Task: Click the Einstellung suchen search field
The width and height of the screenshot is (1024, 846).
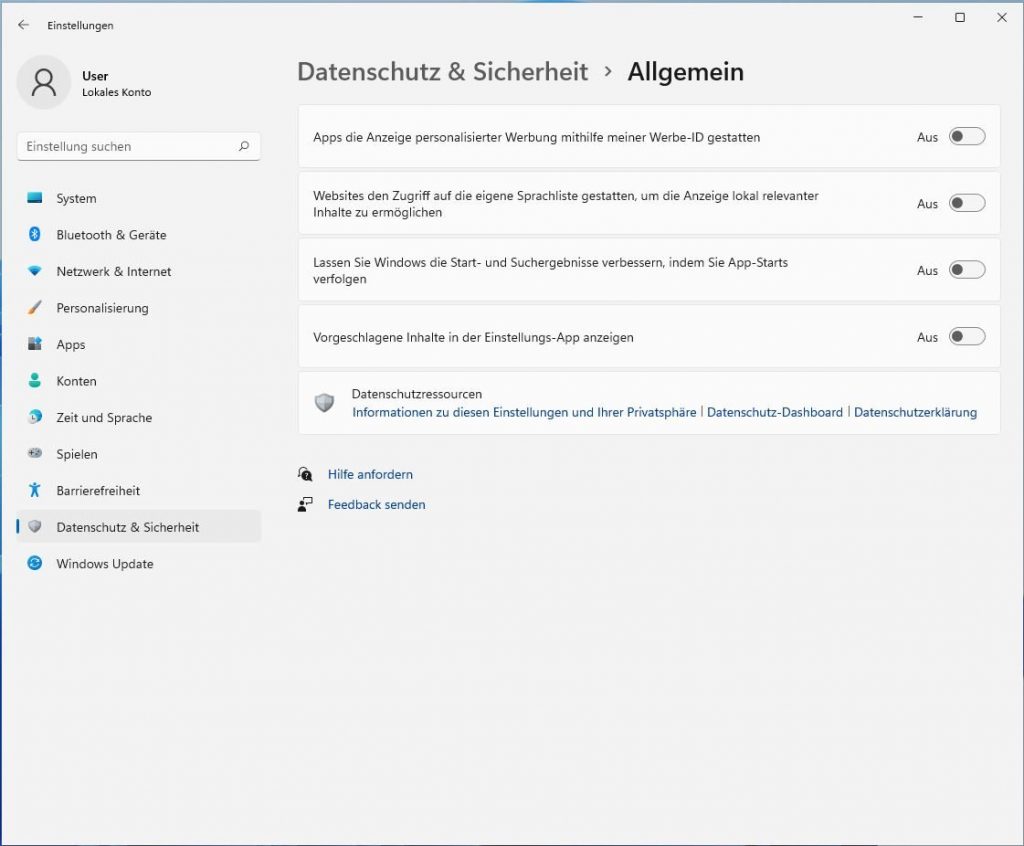Action: coord(130,146)
